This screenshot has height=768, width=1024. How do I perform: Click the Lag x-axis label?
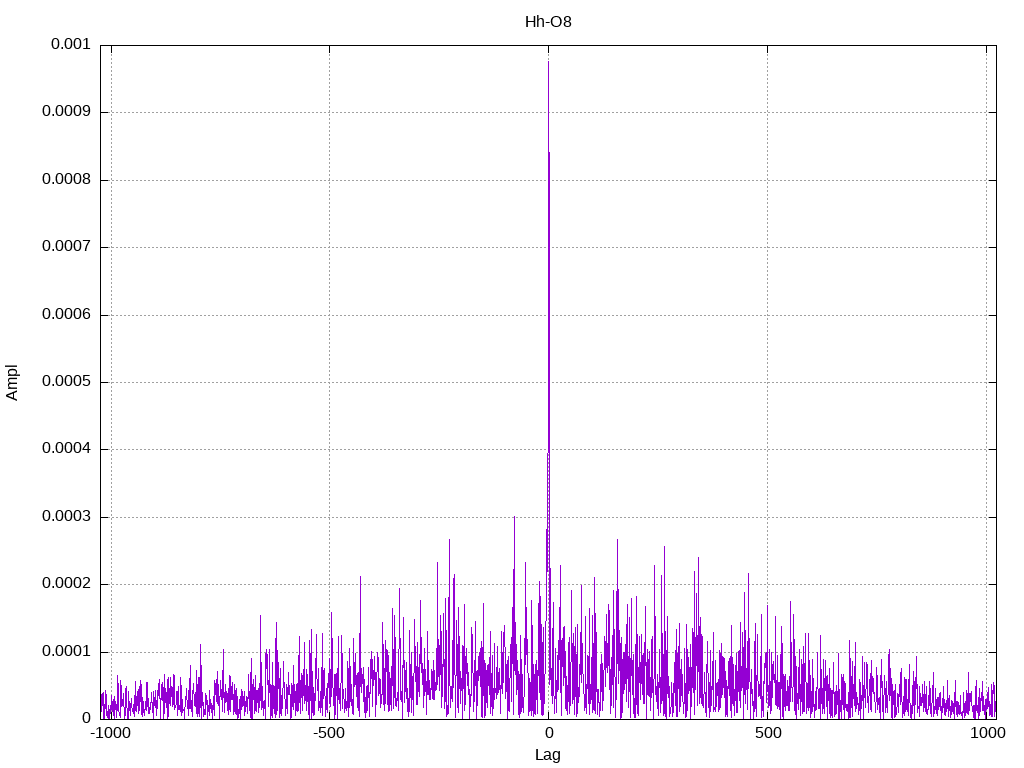click(548, 755)
